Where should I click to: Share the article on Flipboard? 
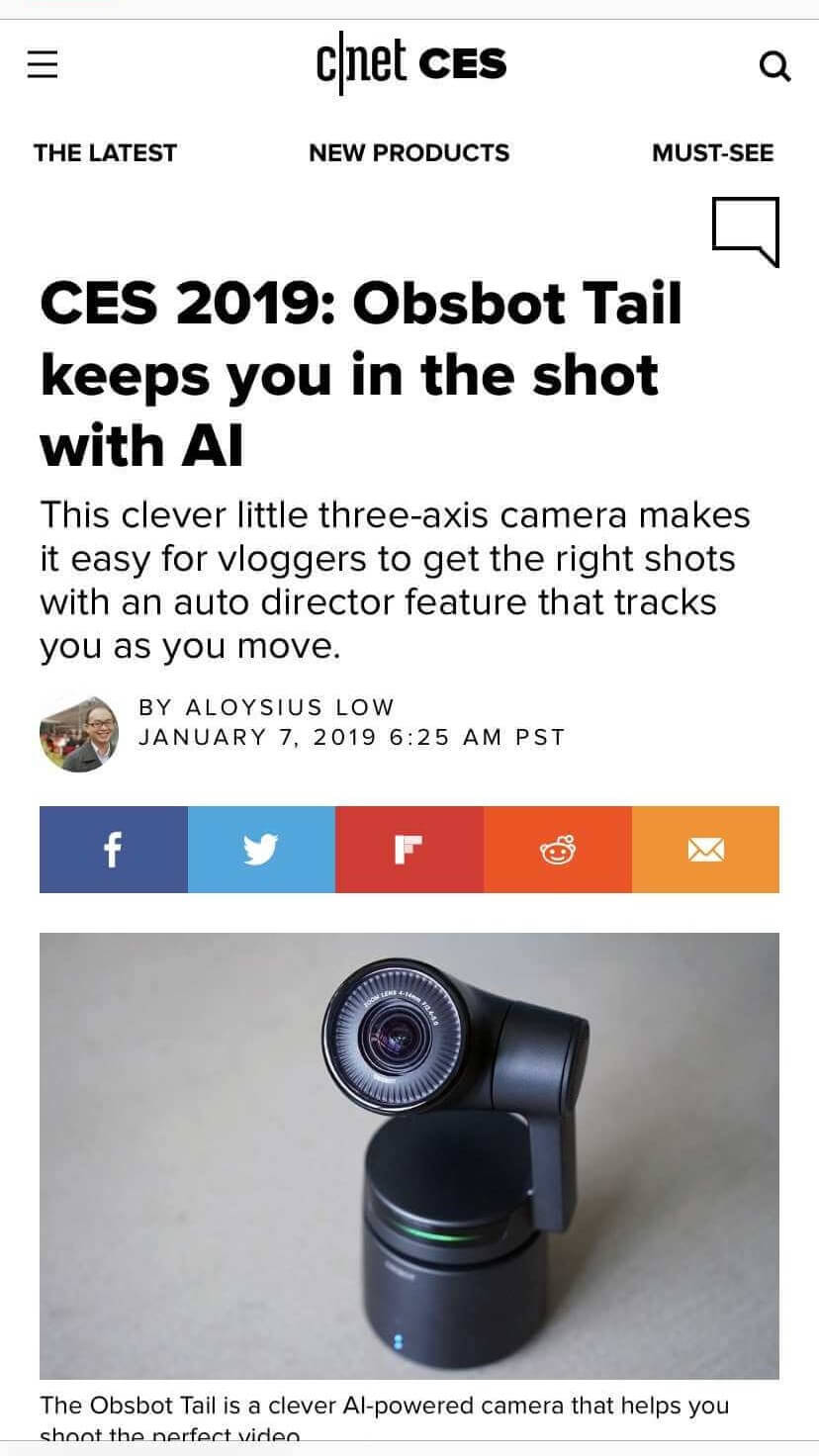pyautogui.click(x=409, y=850)
